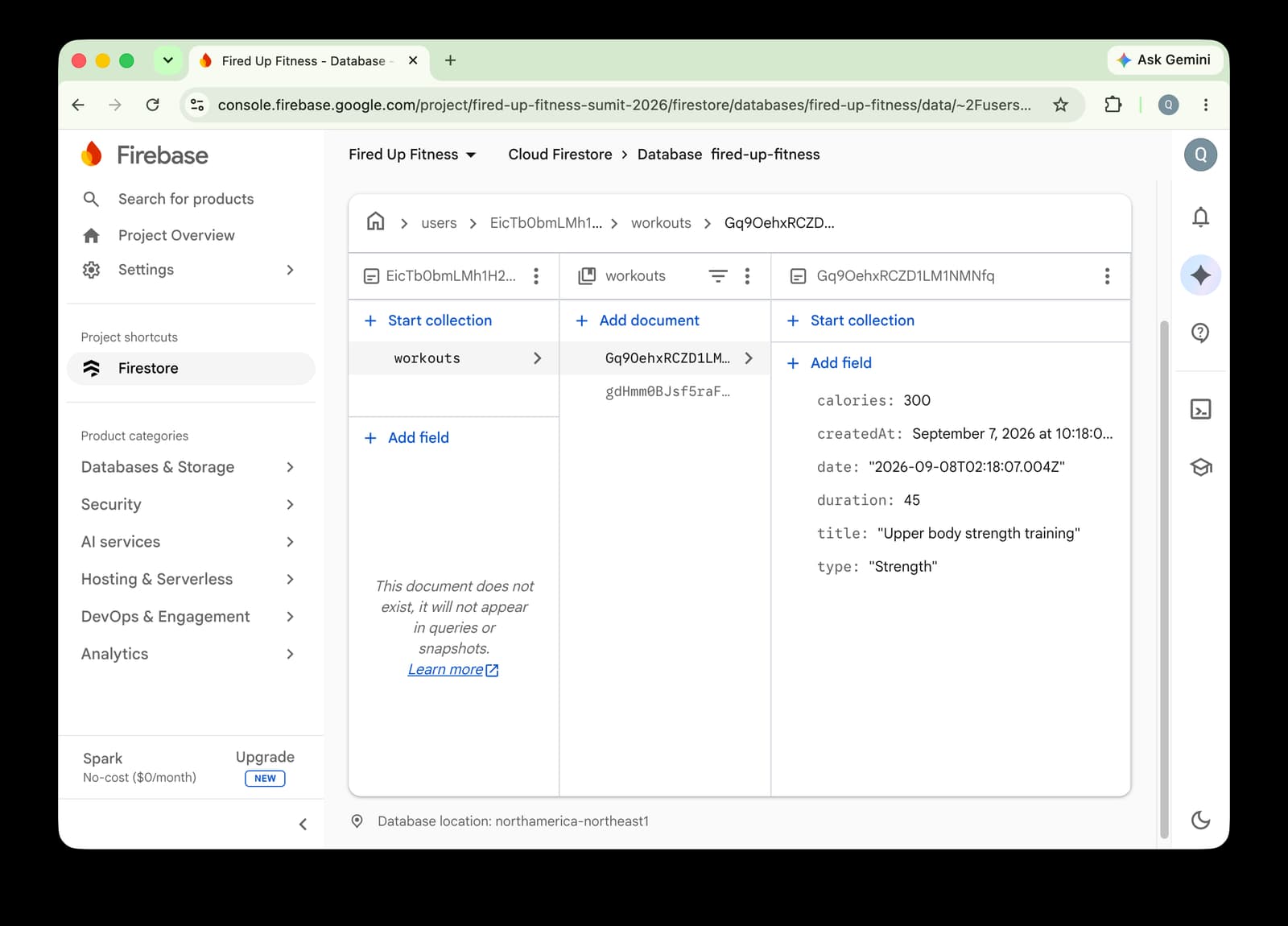Open Gemini sparkle assistant icon

(x=1200, y=275)
